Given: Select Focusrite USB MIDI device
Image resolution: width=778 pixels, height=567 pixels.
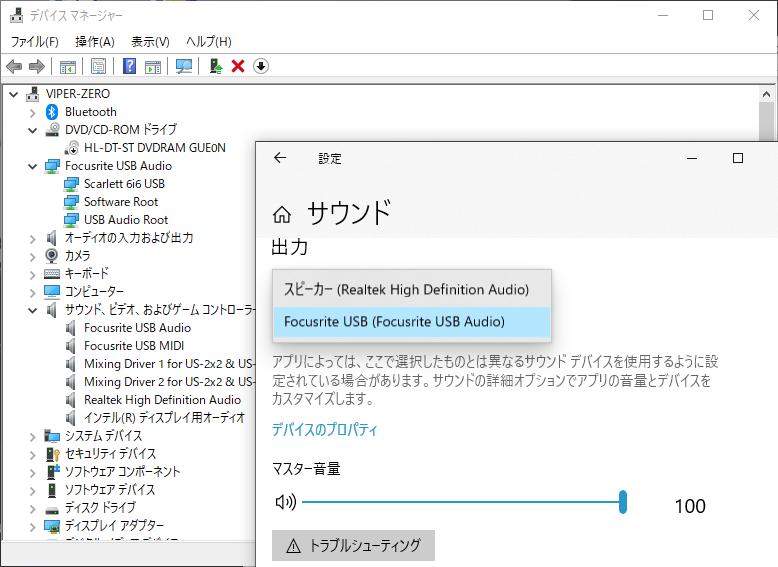Looking at the screenshot, I should (134, 346).
